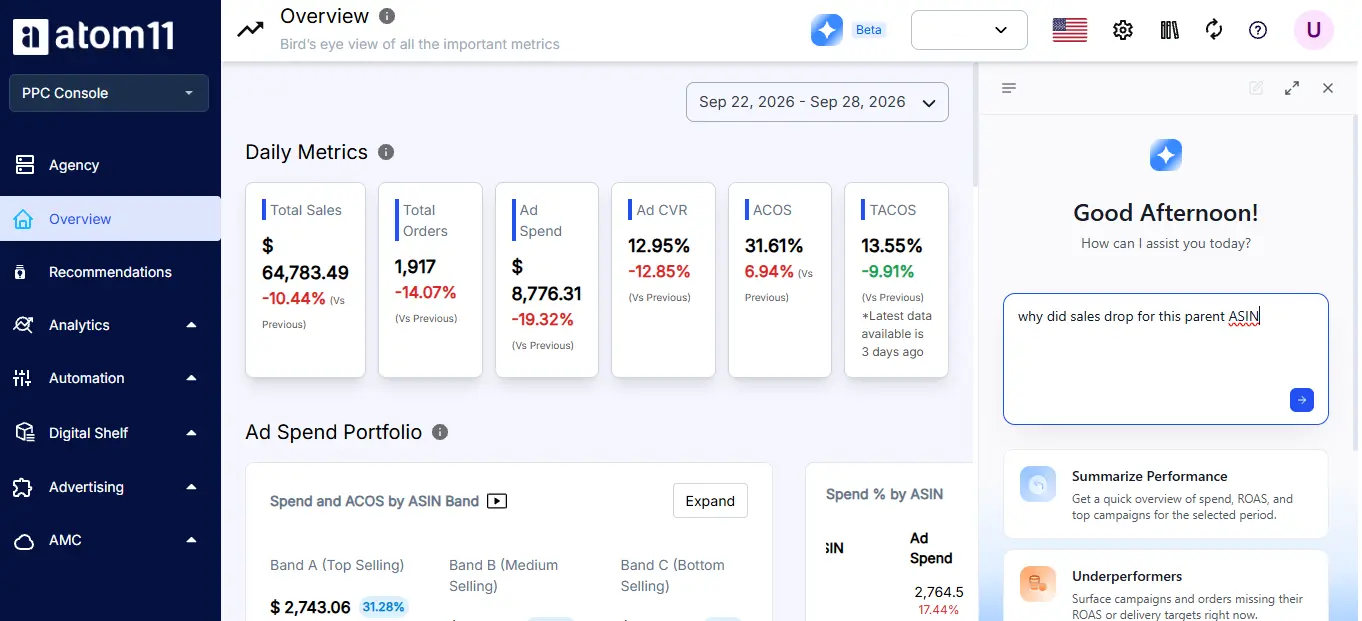This screenshot has width=1362, height=621.
Task: Open the library books icon
Action: click(1170, 30)
